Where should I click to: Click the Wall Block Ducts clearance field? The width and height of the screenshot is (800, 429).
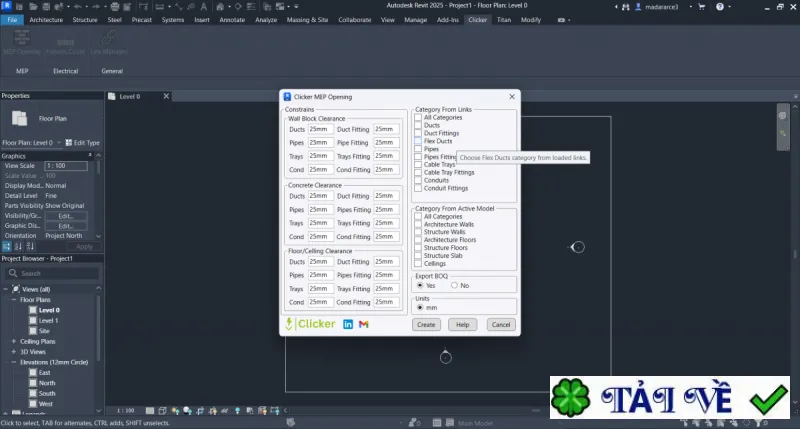point(320,129)
